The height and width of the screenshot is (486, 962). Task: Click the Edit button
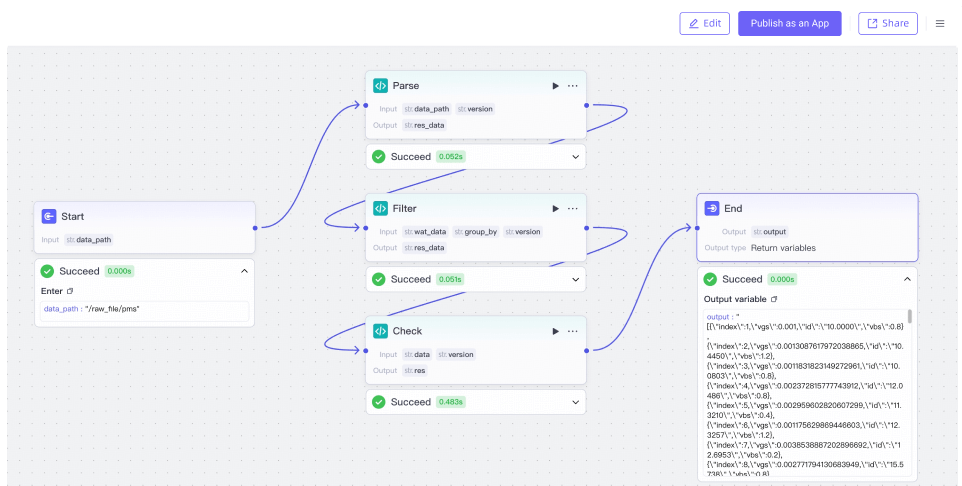point(704,23)
